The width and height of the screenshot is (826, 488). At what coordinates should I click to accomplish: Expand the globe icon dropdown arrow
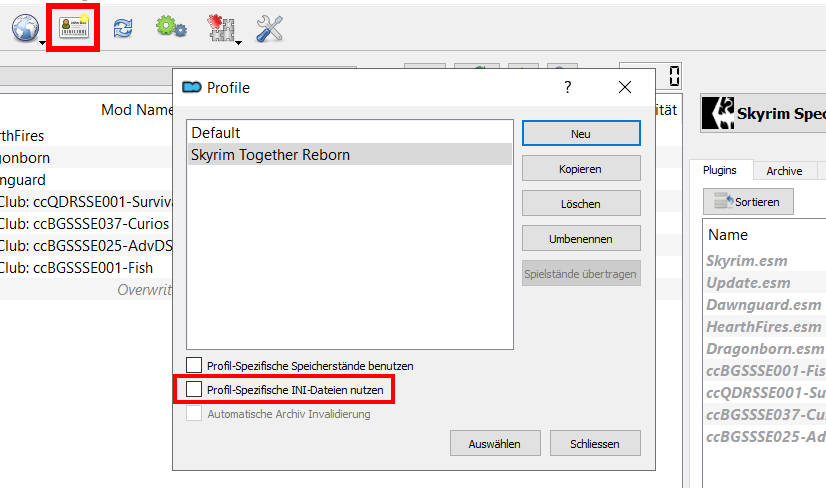(x=42, y=43)
